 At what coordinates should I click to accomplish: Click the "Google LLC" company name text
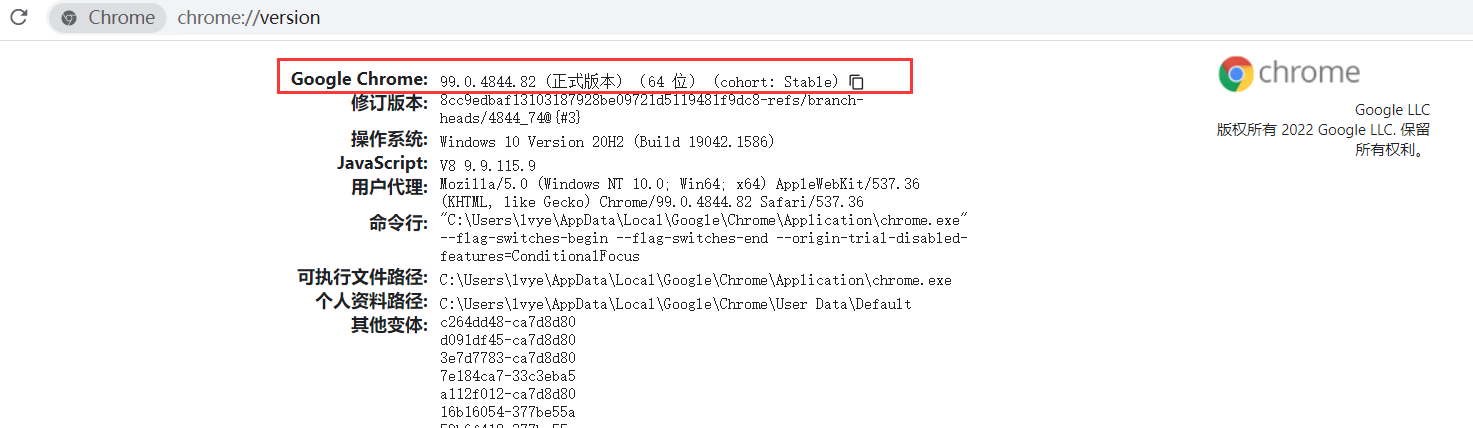(x=1392, y=110)
